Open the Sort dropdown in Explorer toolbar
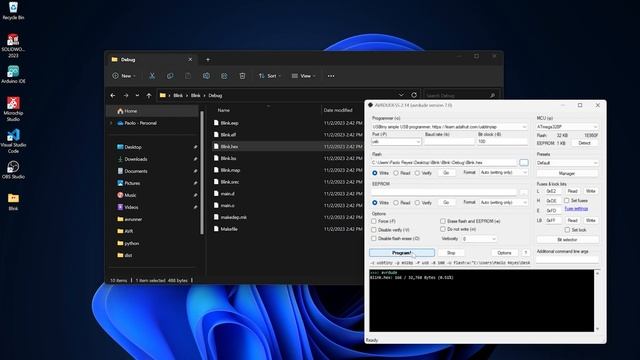Screen dimensions: 640x360 [270, 76]
